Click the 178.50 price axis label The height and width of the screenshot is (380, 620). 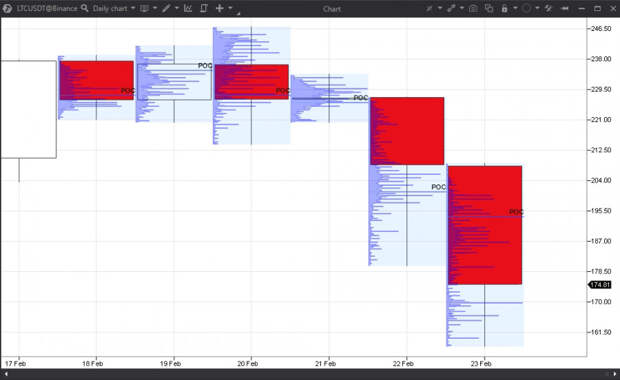coord(601,271)
